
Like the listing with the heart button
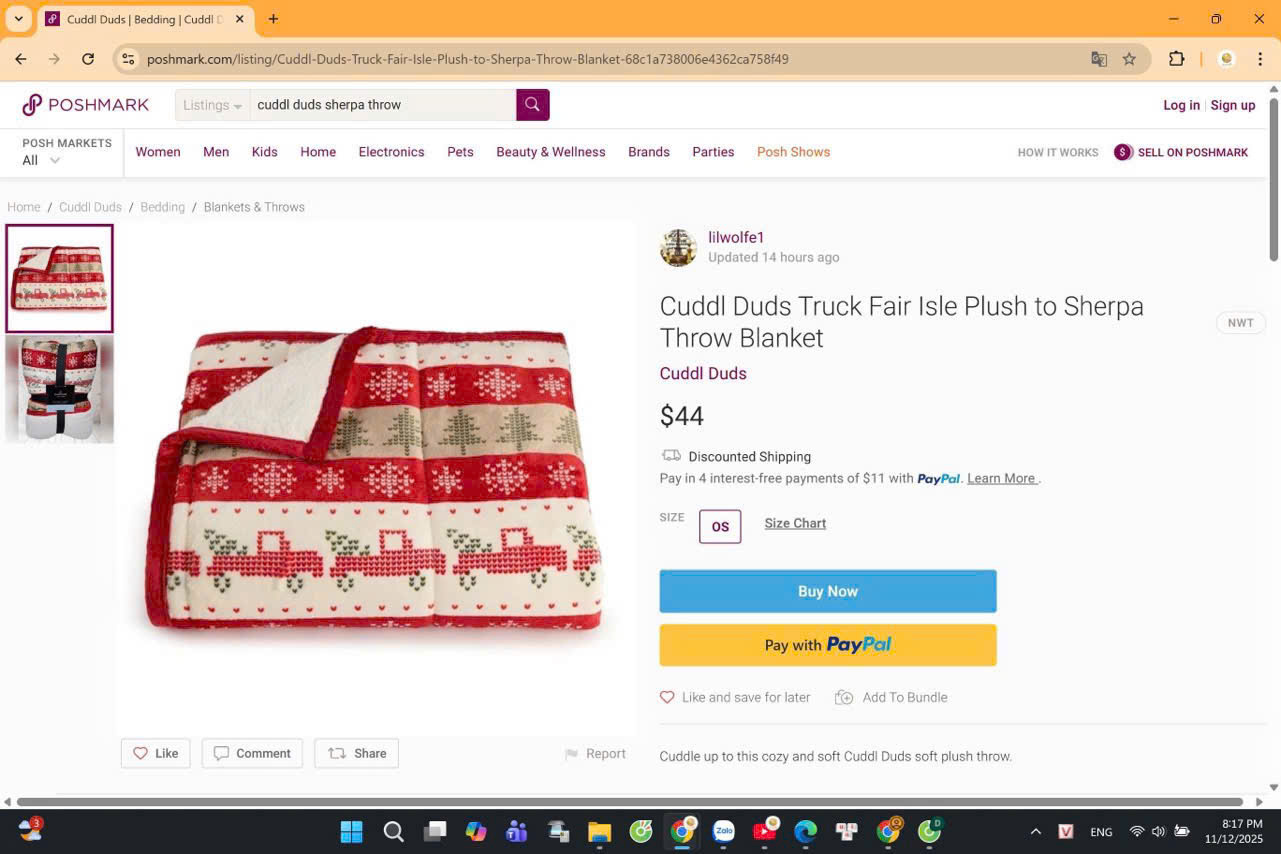point(155,753)
